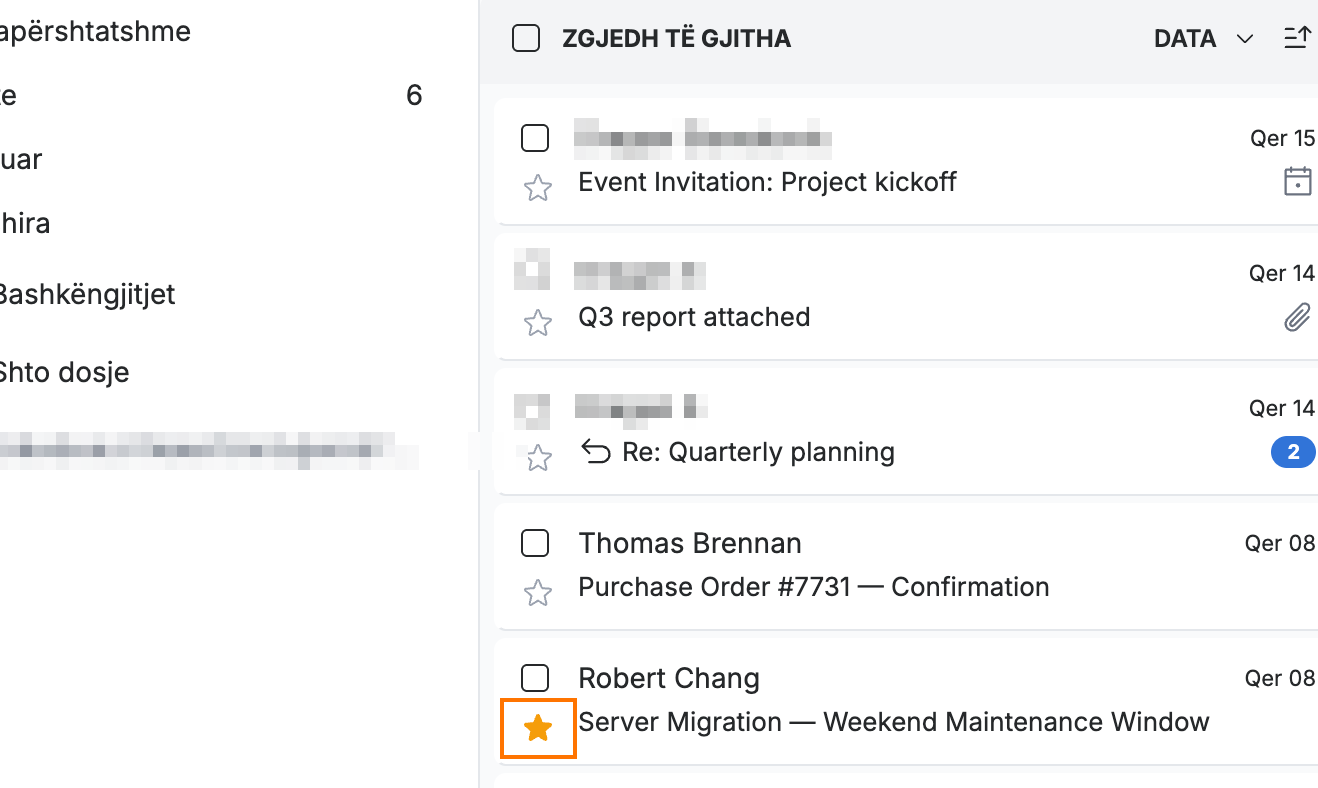This screenshot has width=1318, height=788.
Task: Tick the checkbox for Robert Chang's email
Action: pyautogui.click(x=535, y=678)
